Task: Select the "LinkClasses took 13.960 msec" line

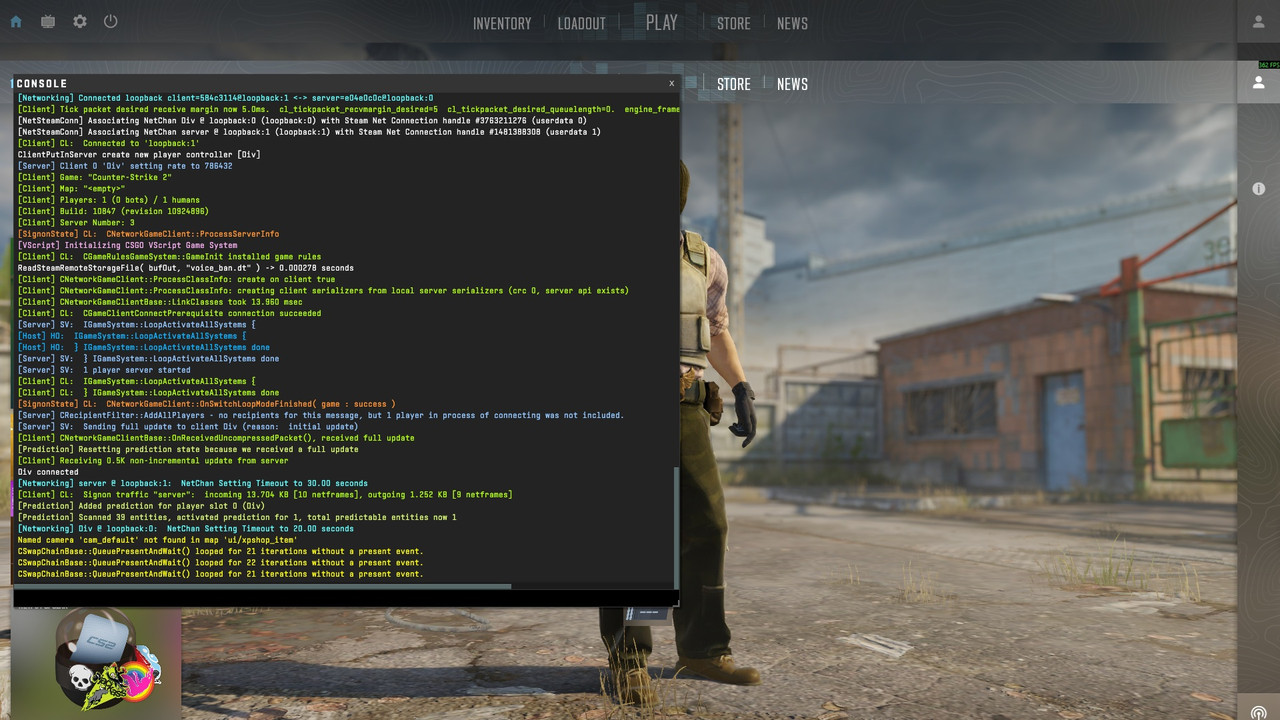Action: pos(158,302)
